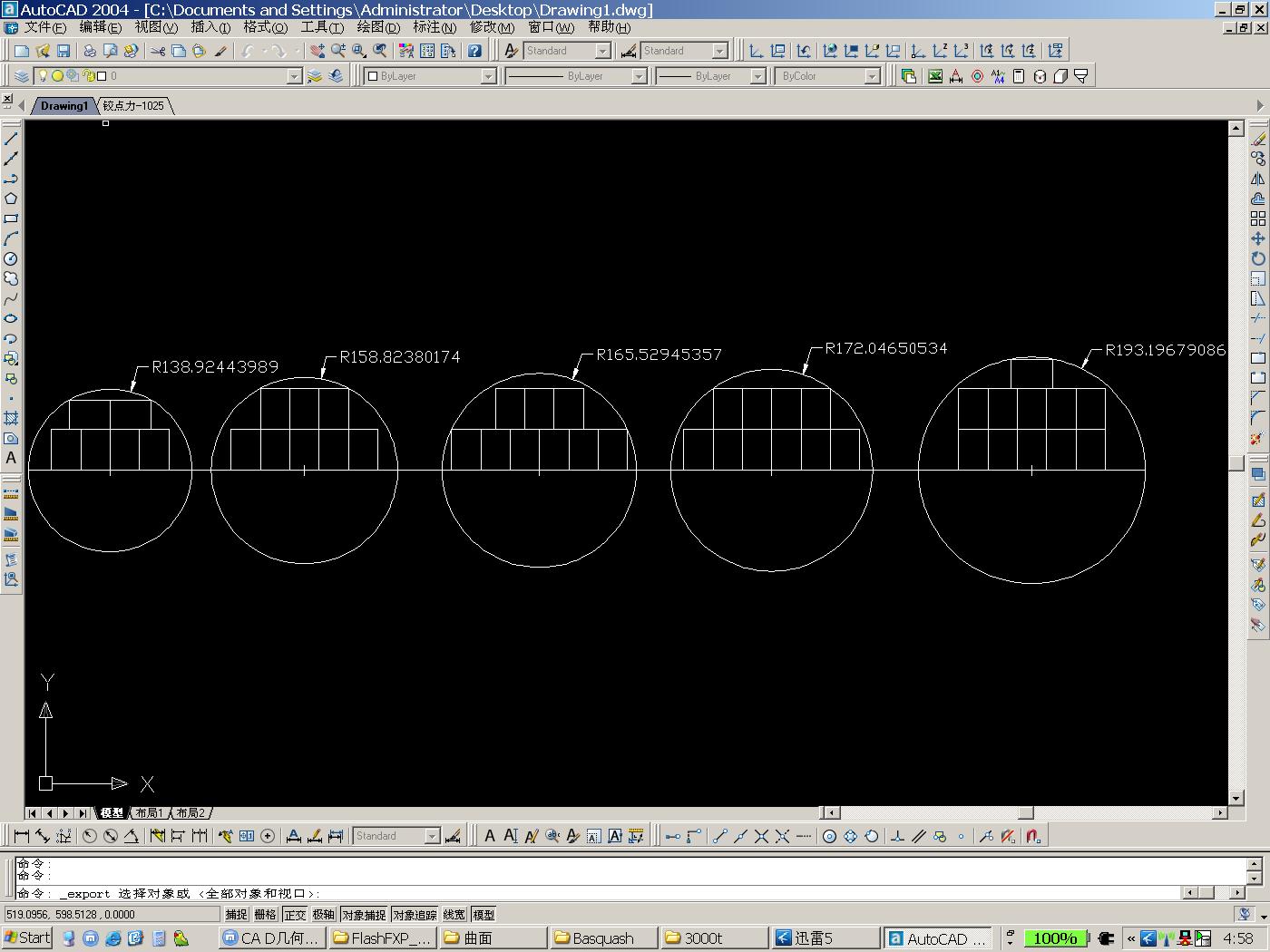Image resolution: width=1270 pixels, height=952 pixels.
Task: Switch to the Drawing1 tab
Action: [64, 106]
